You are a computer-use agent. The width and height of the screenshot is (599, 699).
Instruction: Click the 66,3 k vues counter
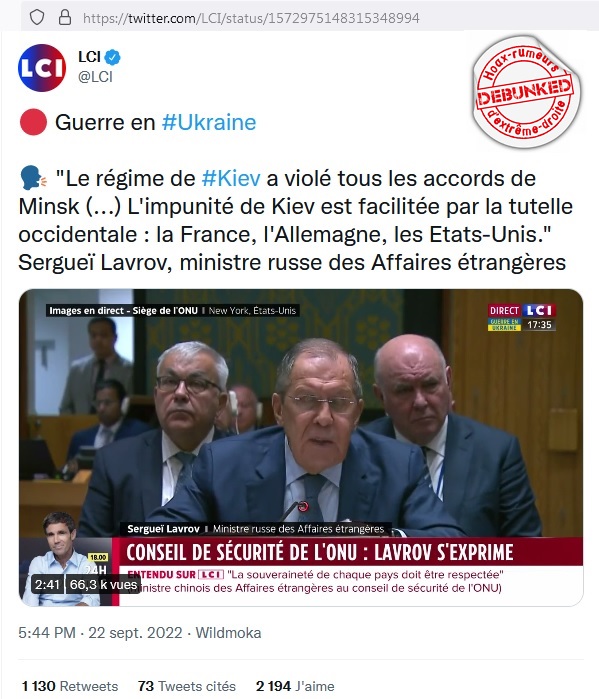(x=103, y=584)
